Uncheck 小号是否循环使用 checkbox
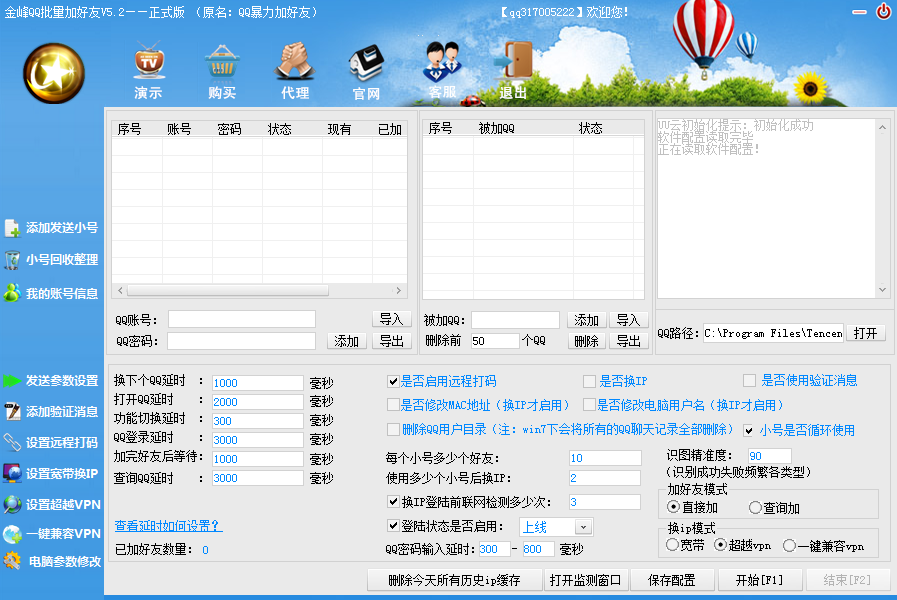The width and height of the screenshot is (897, 600). click(x=749, y=430)
